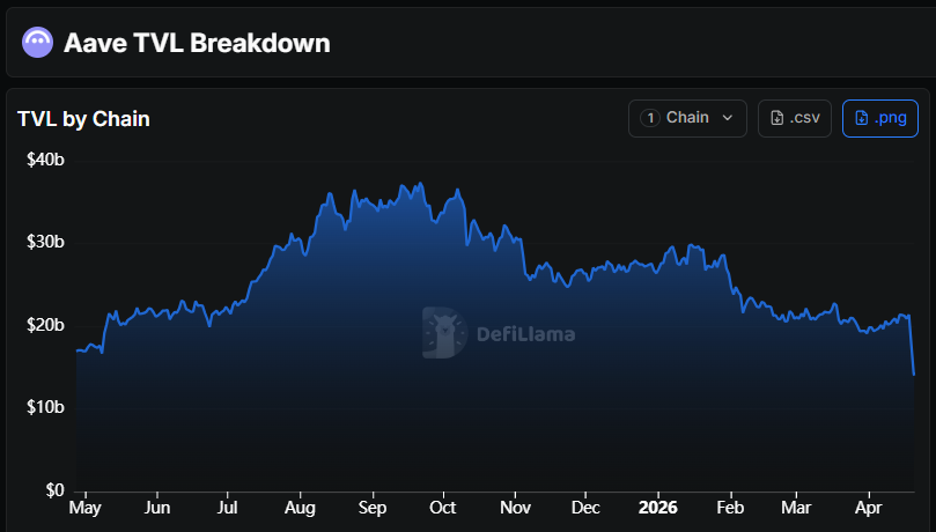
Task: Open the Chain filter dropdown
Action: coord(687,118)
